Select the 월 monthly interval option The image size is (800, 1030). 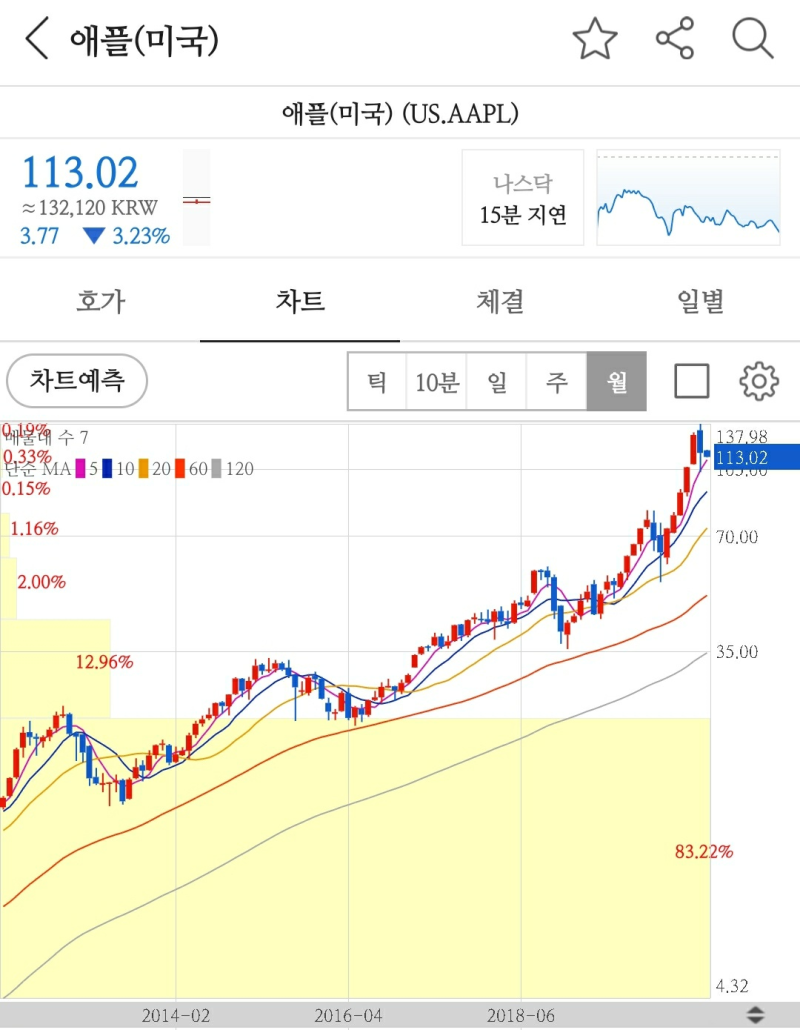pos(616,381)
